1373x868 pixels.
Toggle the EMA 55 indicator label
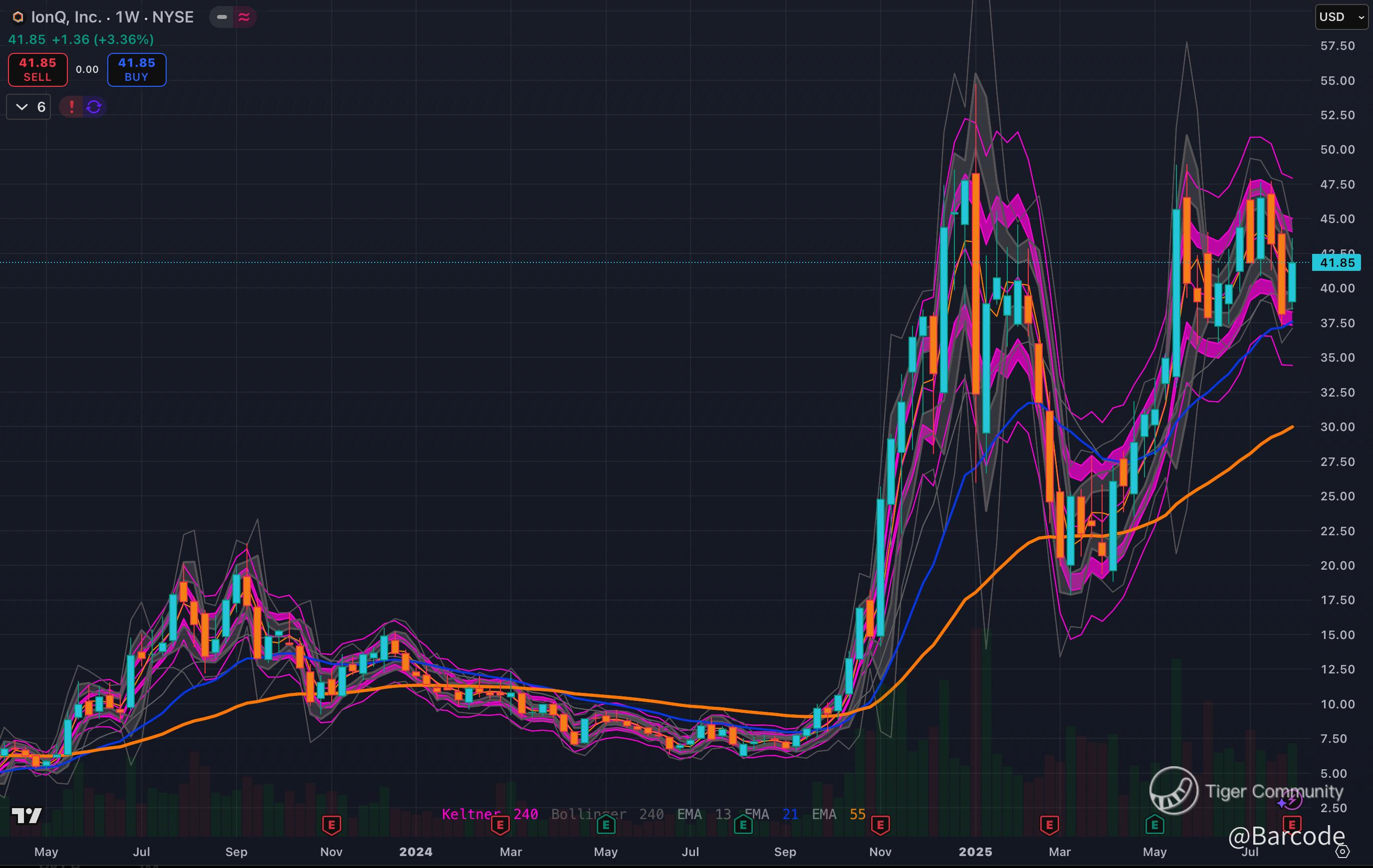[838, 815]
